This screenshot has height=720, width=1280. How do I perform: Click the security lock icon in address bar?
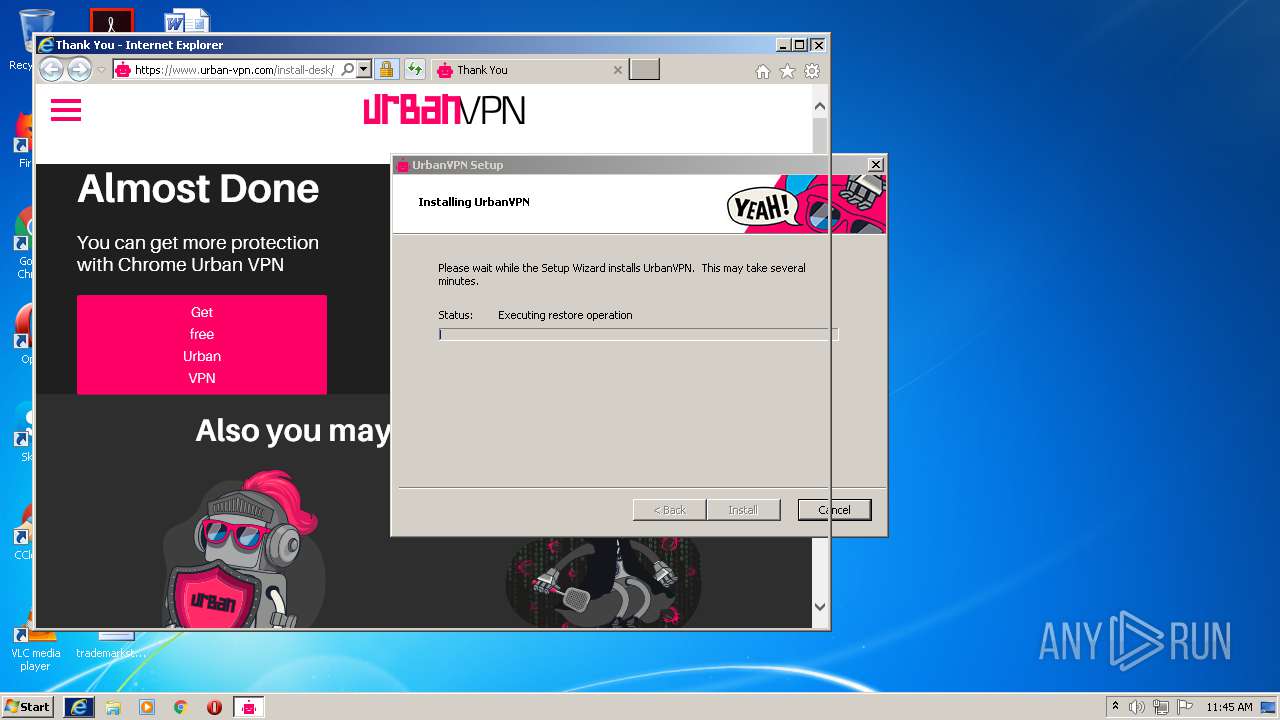[386, 70]
